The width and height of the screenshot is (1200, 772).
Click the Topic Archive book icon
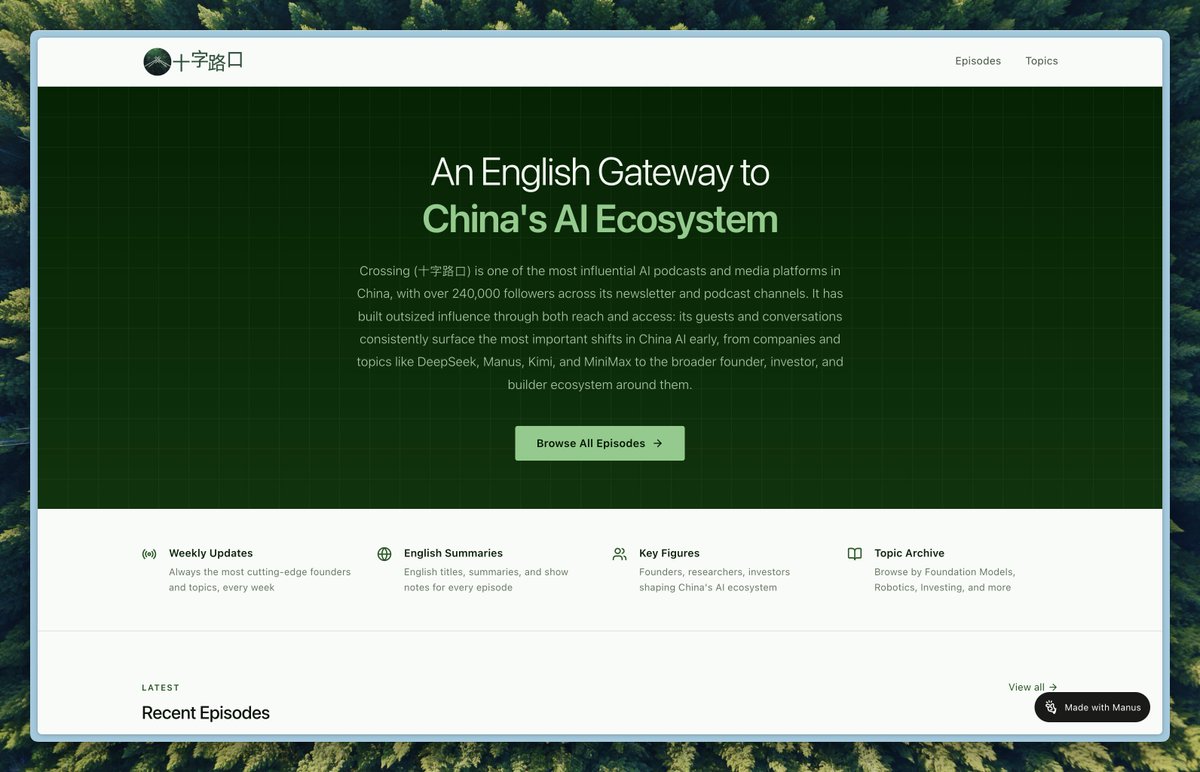[x=854, y=554]
